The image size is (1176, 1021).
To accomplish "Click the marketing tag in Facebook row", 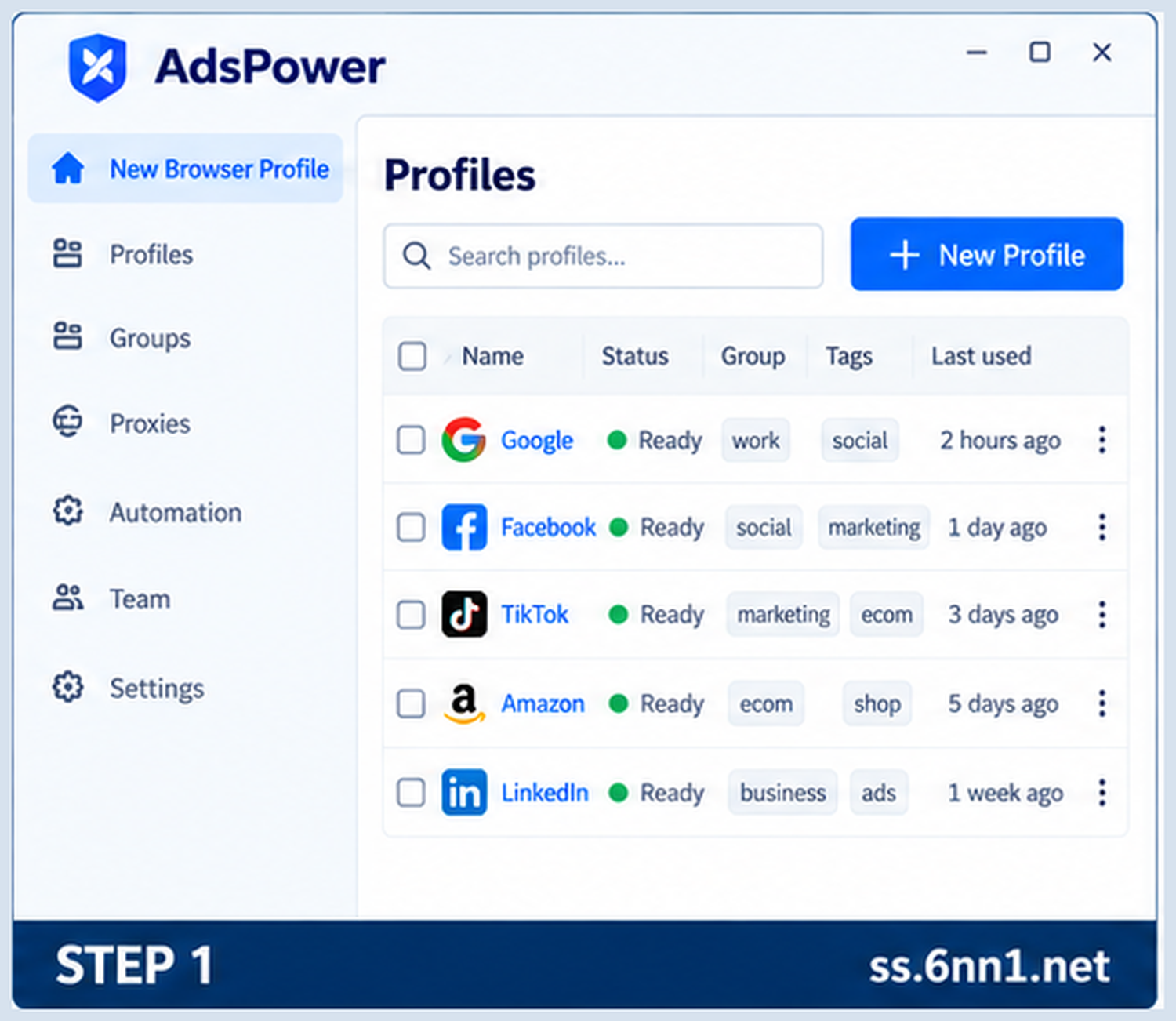I will point(874,527).
